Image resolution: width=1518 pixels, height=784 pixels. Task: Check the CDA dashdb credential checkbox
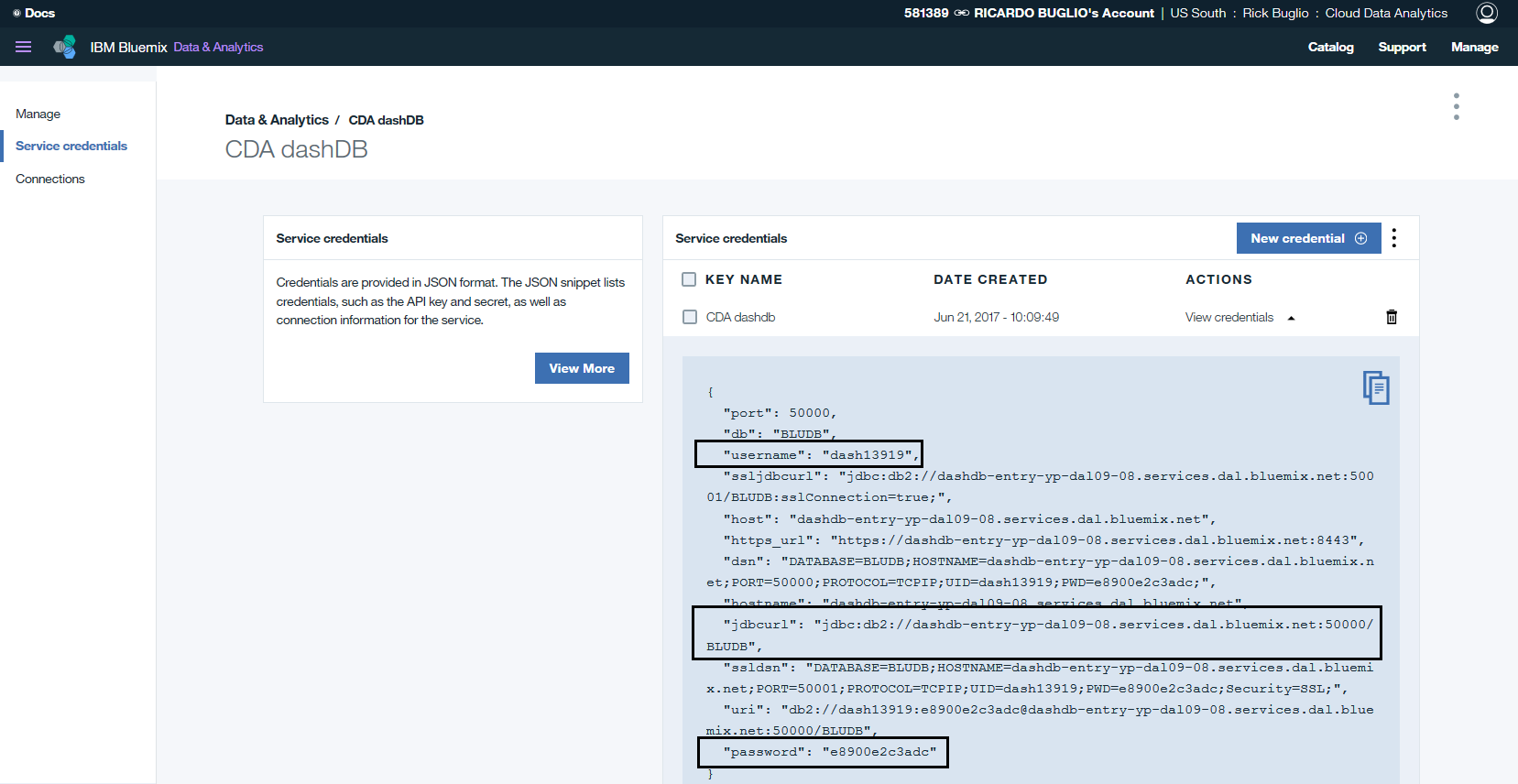coord(690,317)
